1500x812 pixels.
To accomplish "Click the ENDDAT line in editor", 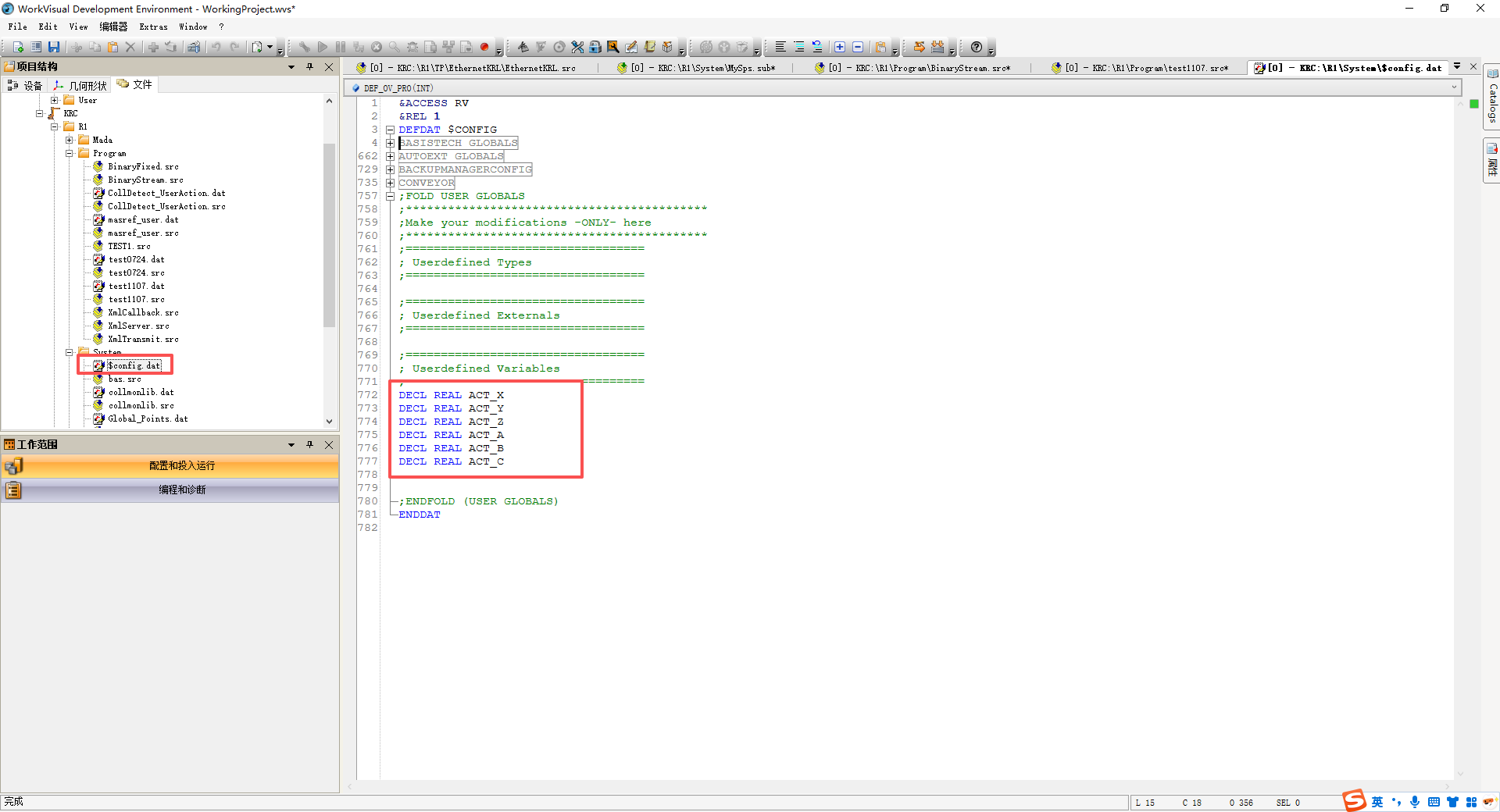I will (419, 515).
